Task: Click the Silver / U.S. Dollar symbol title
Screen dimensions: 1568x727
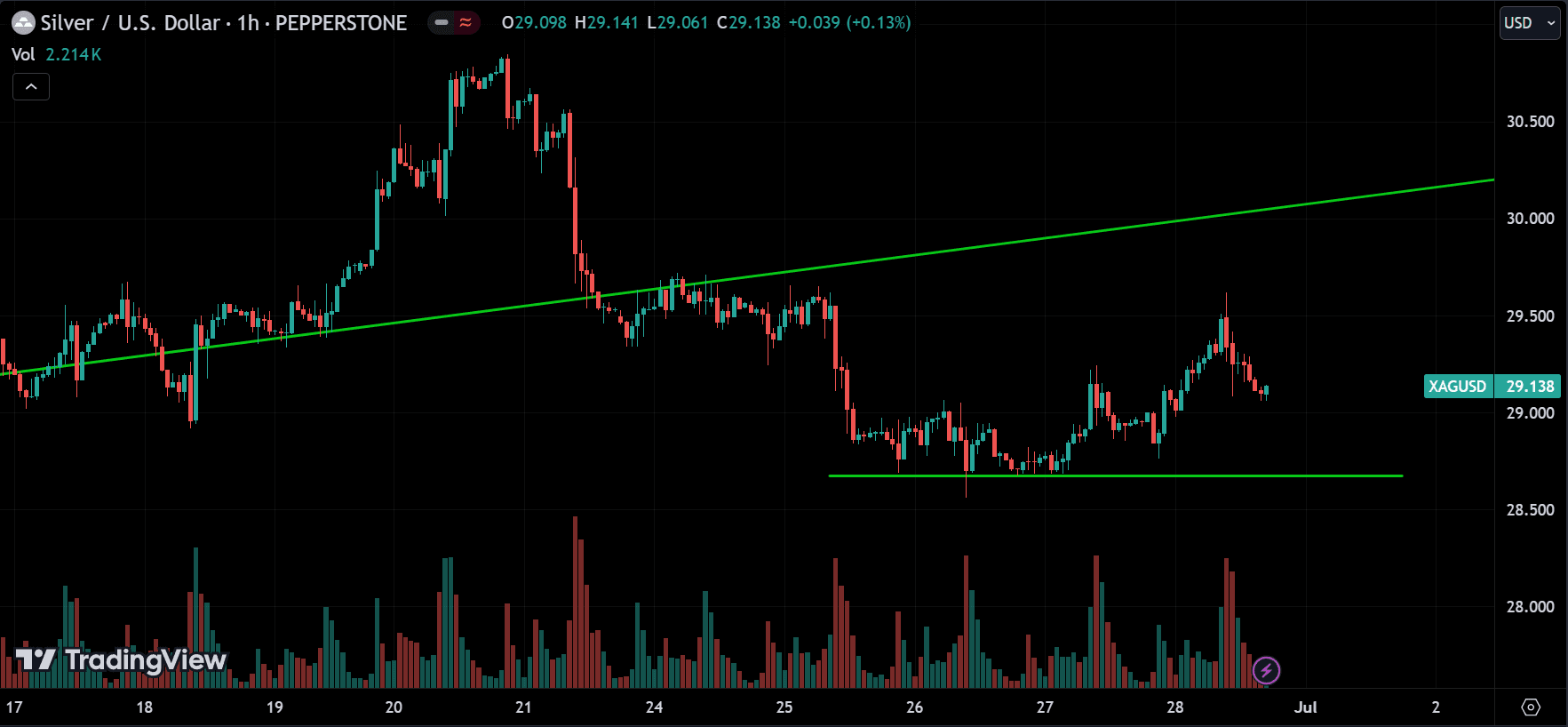Action: (131, 23)
